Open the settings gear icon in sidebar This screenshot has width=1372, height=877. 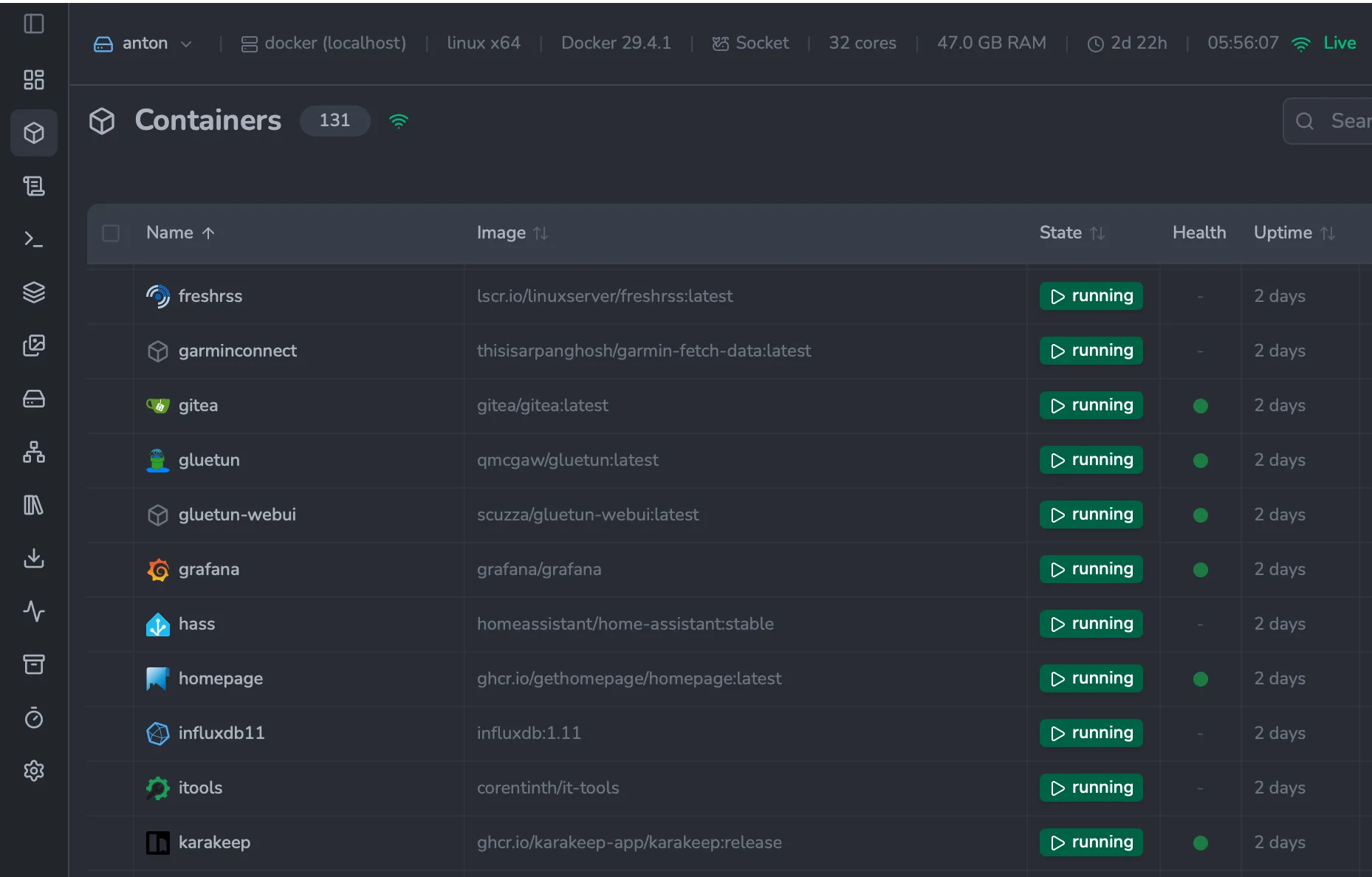click(34, 771)
